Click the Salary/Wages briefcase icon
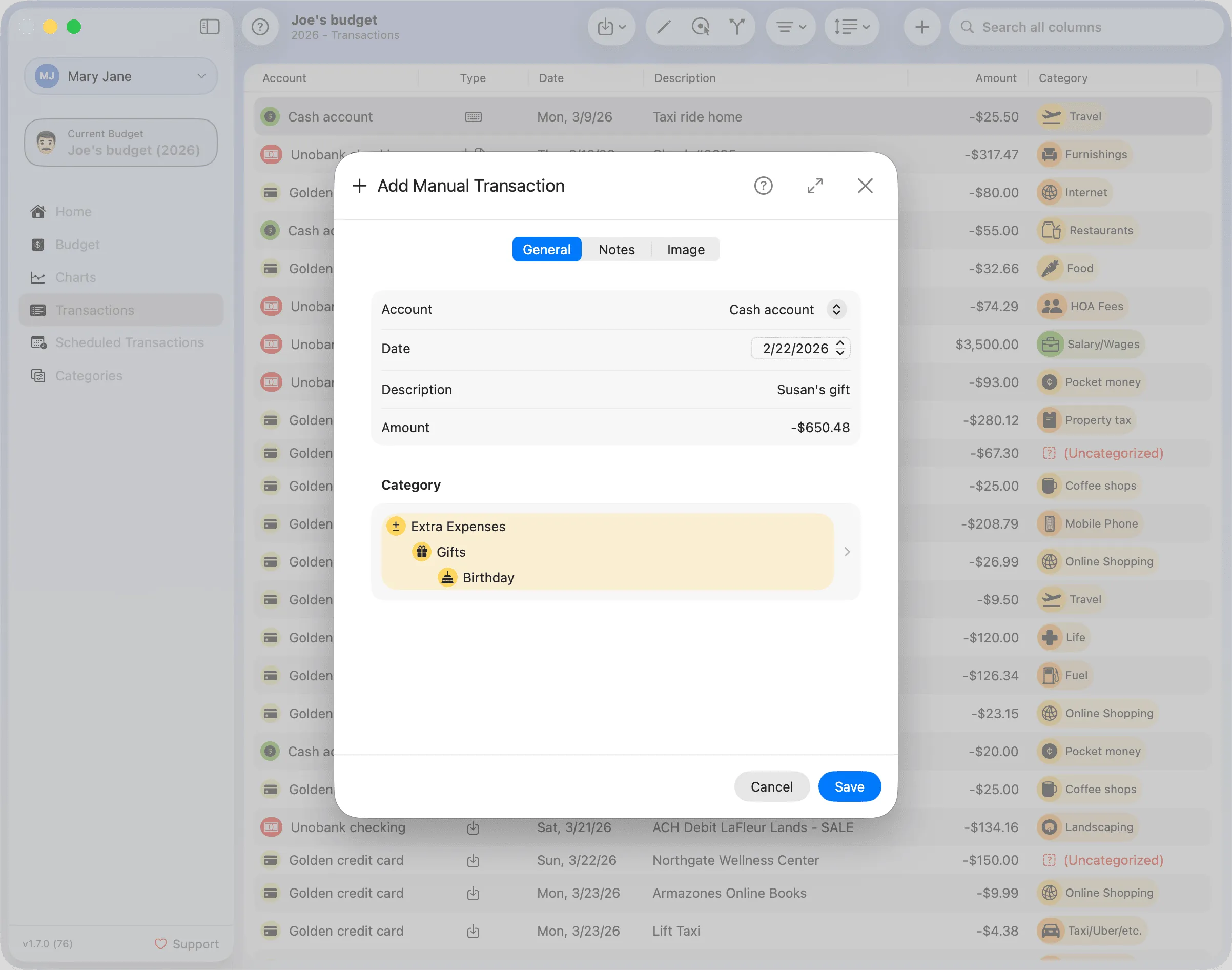 point(1050,344)
